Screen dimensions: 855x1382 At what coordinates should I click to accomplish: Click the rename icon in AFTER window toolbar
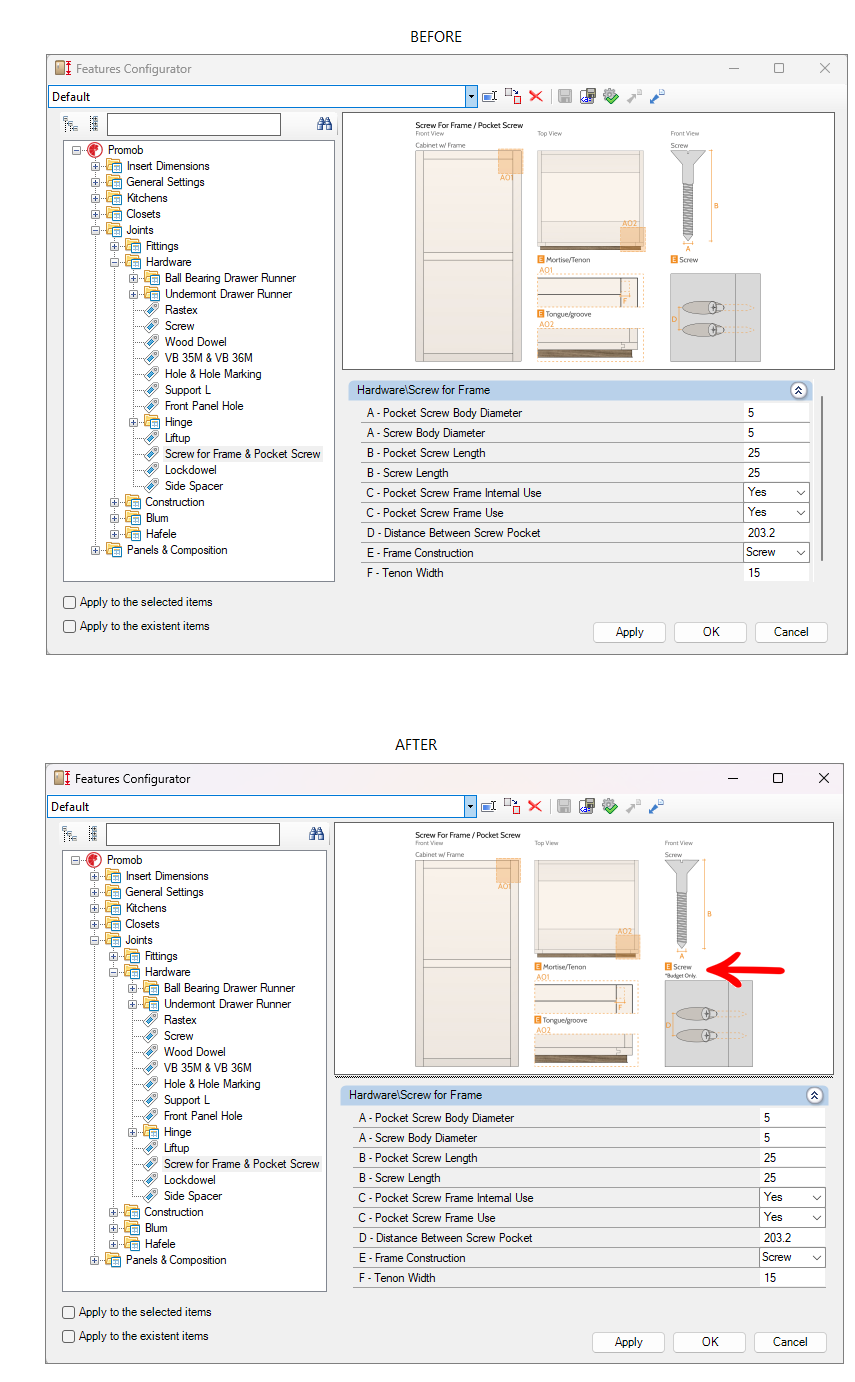point(489,806)
